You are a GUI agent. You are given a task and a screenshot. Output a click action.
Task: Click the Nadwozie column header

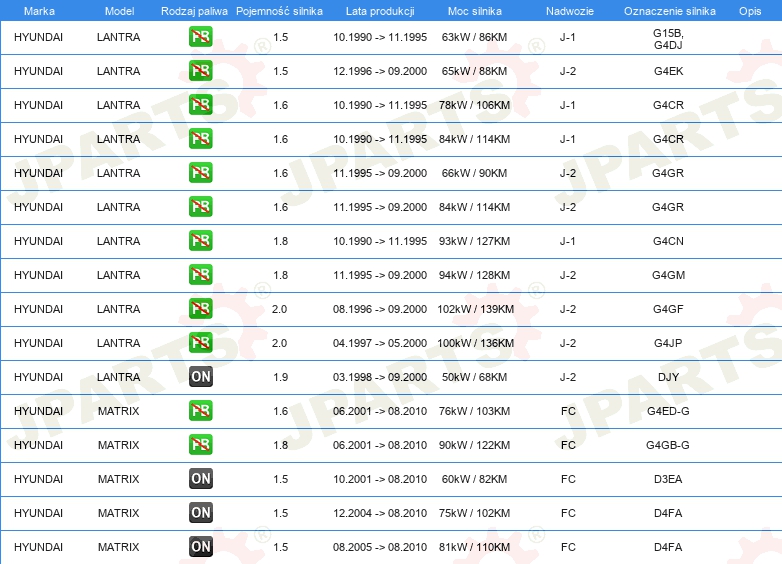[570, 11]
